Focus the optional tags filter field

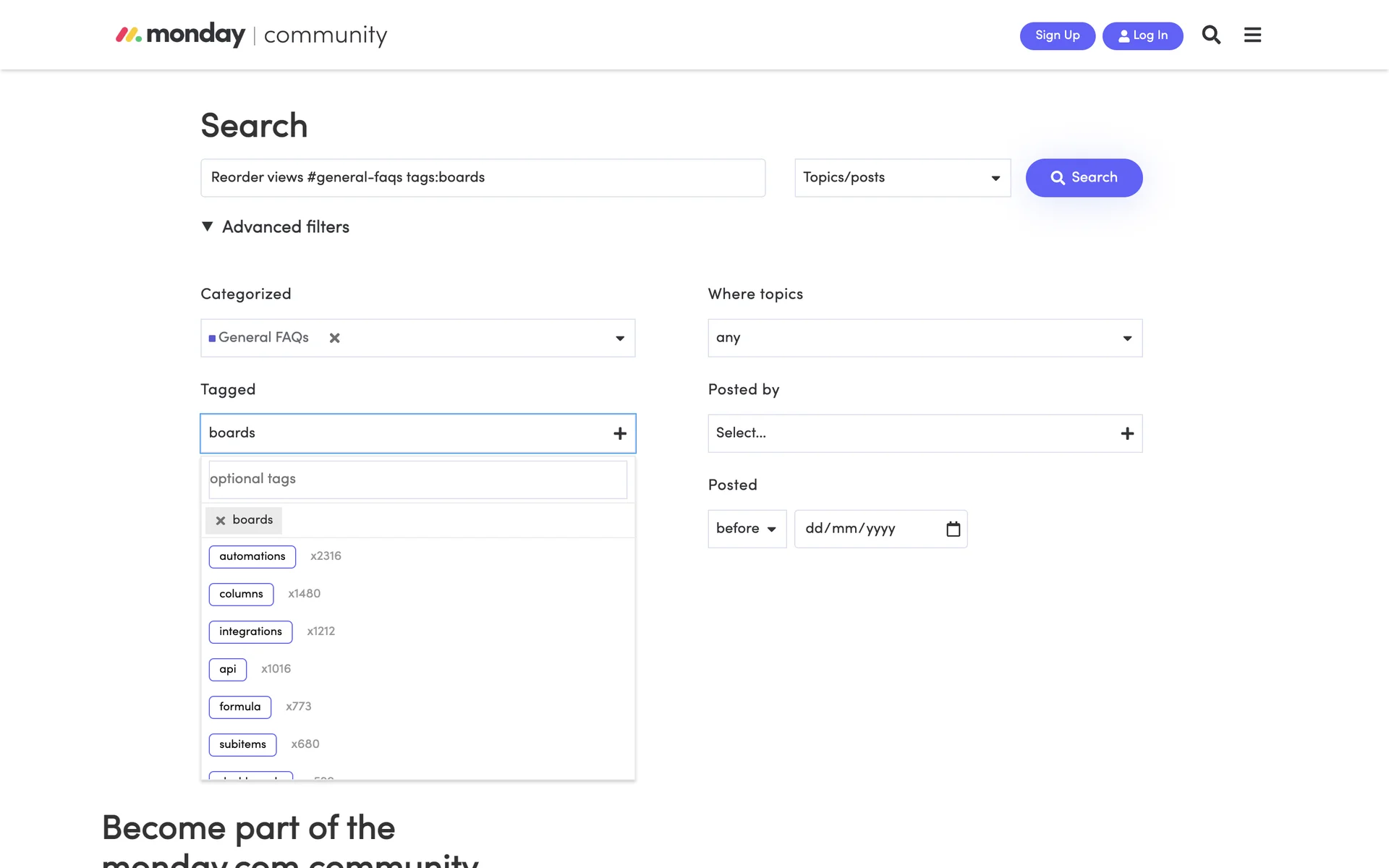[417, 479]
